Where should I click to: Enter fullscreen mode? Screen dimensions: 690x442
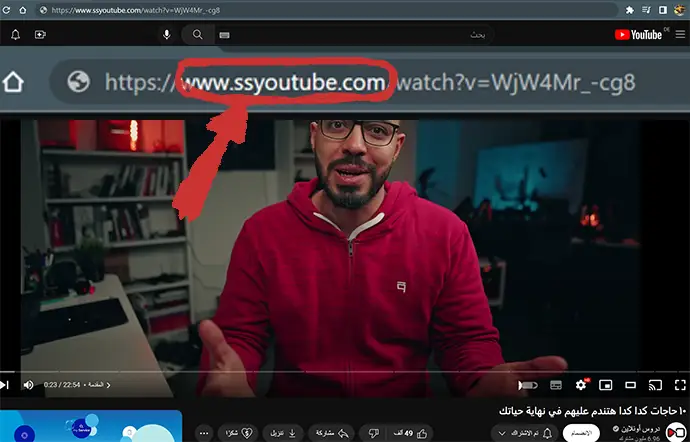click(680, 385)
